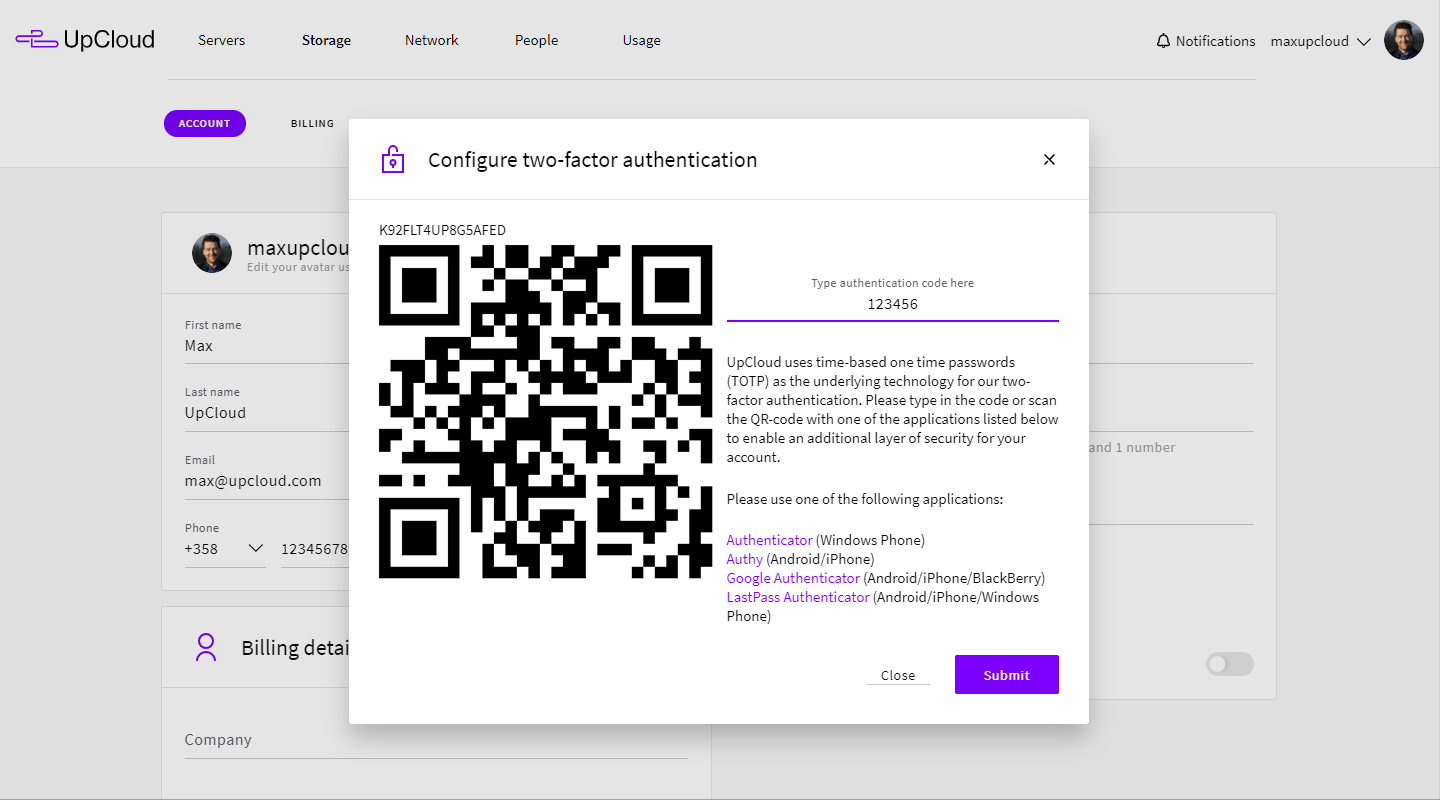This screenshot has width=1440, height=800.
Task: Open the Authenticator (Windows Phone) link
Action: pyautogui.click(x=769, y=540)
